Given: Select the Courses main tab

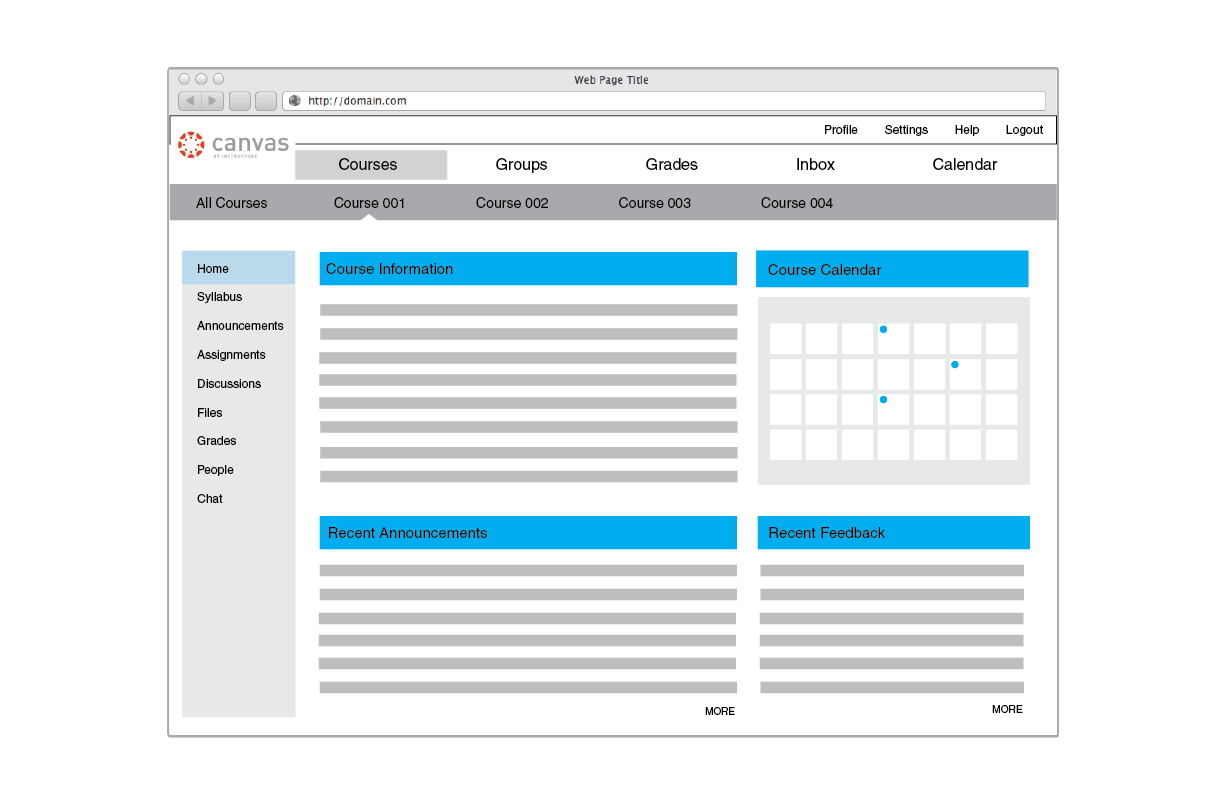Looking at the screenshot, I should [371, 165].
